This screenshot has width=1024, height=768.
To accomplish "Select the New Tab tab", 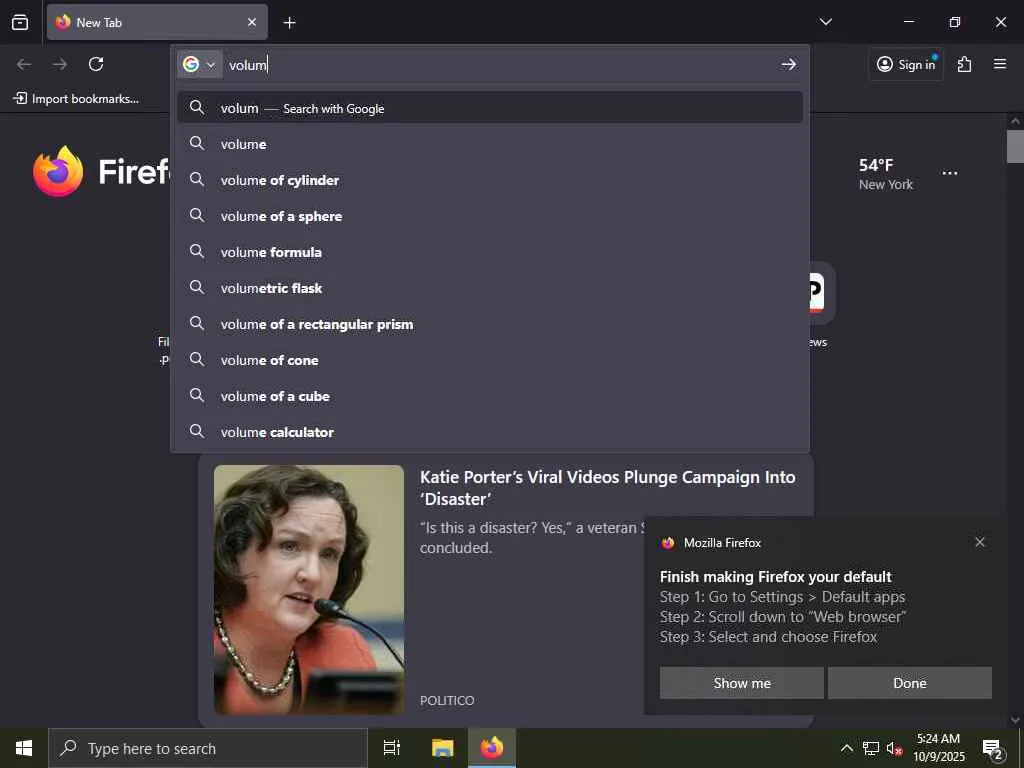I will point(157,22).
